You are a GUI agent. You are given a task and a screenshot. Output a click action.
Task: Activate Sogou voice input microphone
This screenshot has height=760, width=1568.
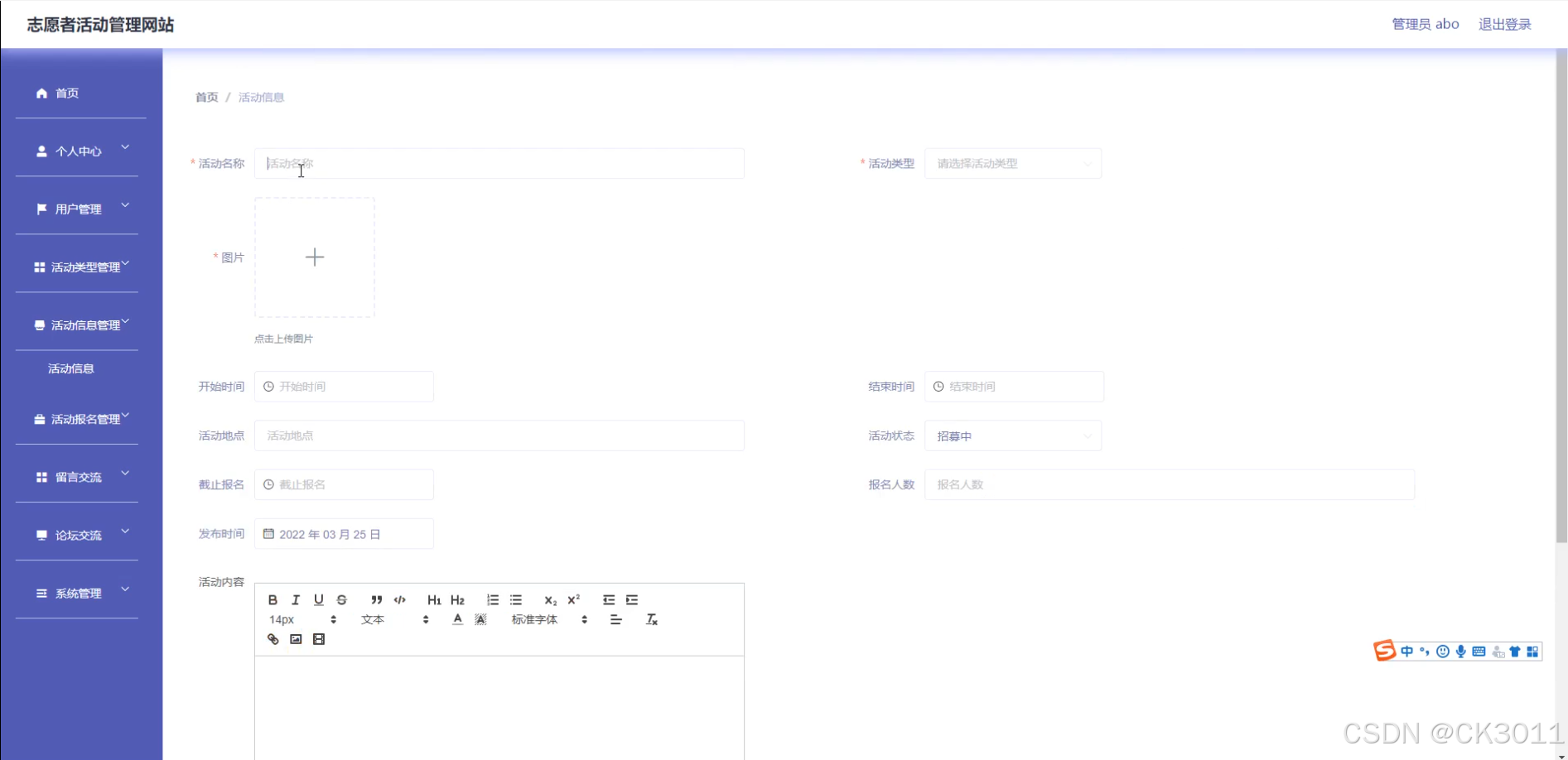click(1461, 652)
